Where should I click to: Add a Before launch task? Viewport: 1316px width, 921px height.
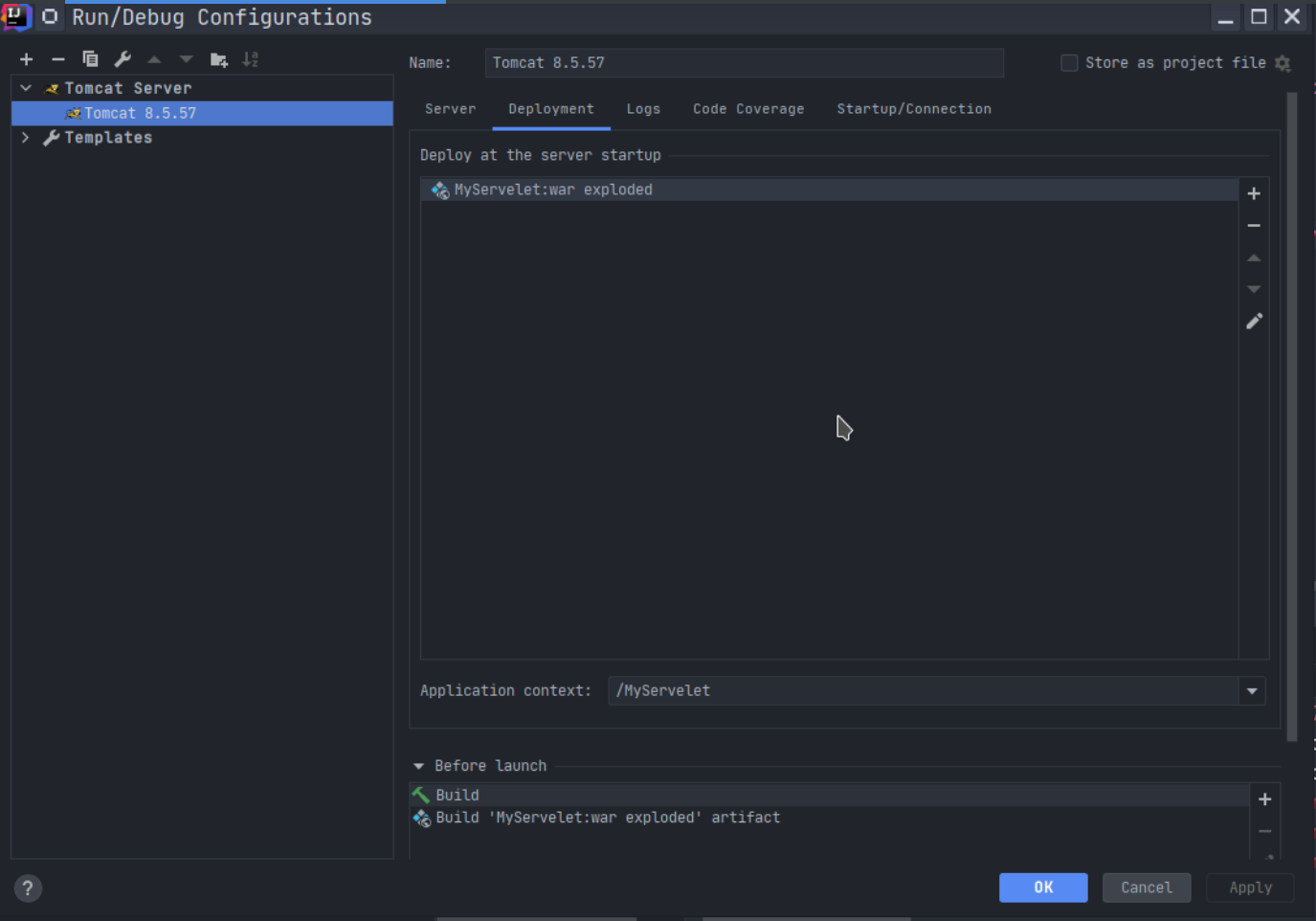tap(1264, 799)
